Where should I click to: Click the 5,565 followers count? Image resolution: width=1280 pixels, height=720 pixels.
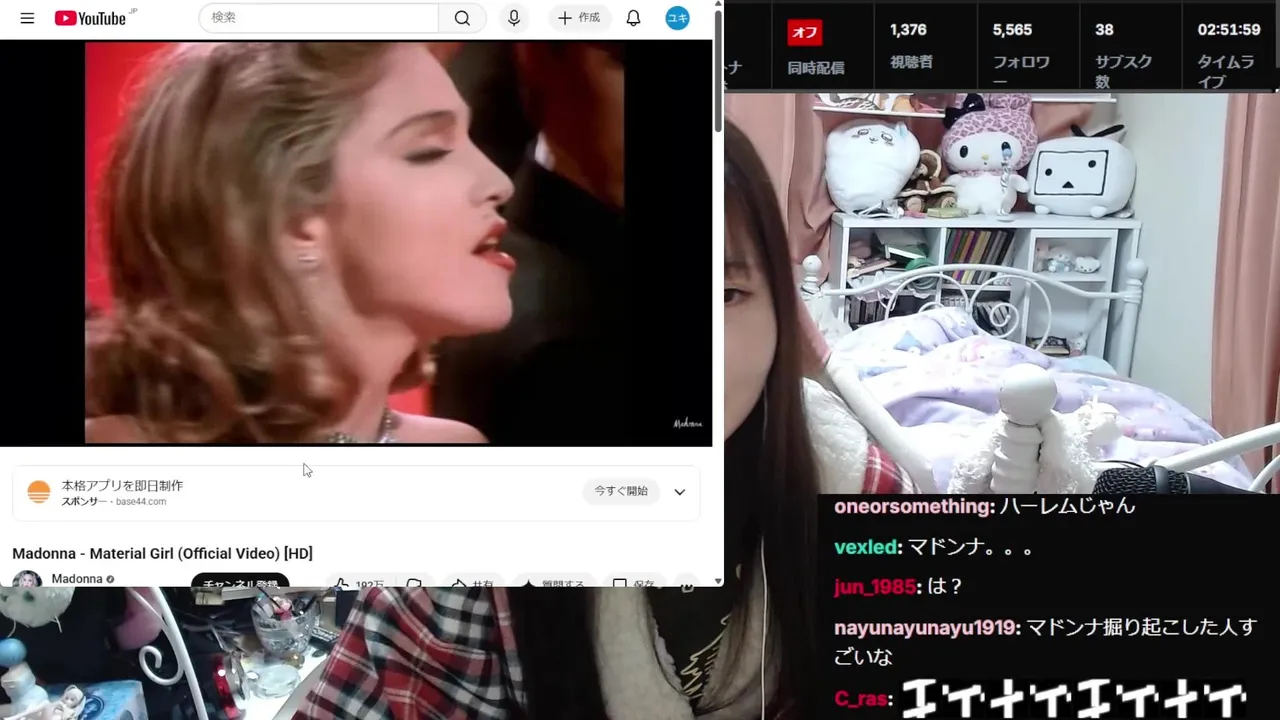(x=1012, y=30)
